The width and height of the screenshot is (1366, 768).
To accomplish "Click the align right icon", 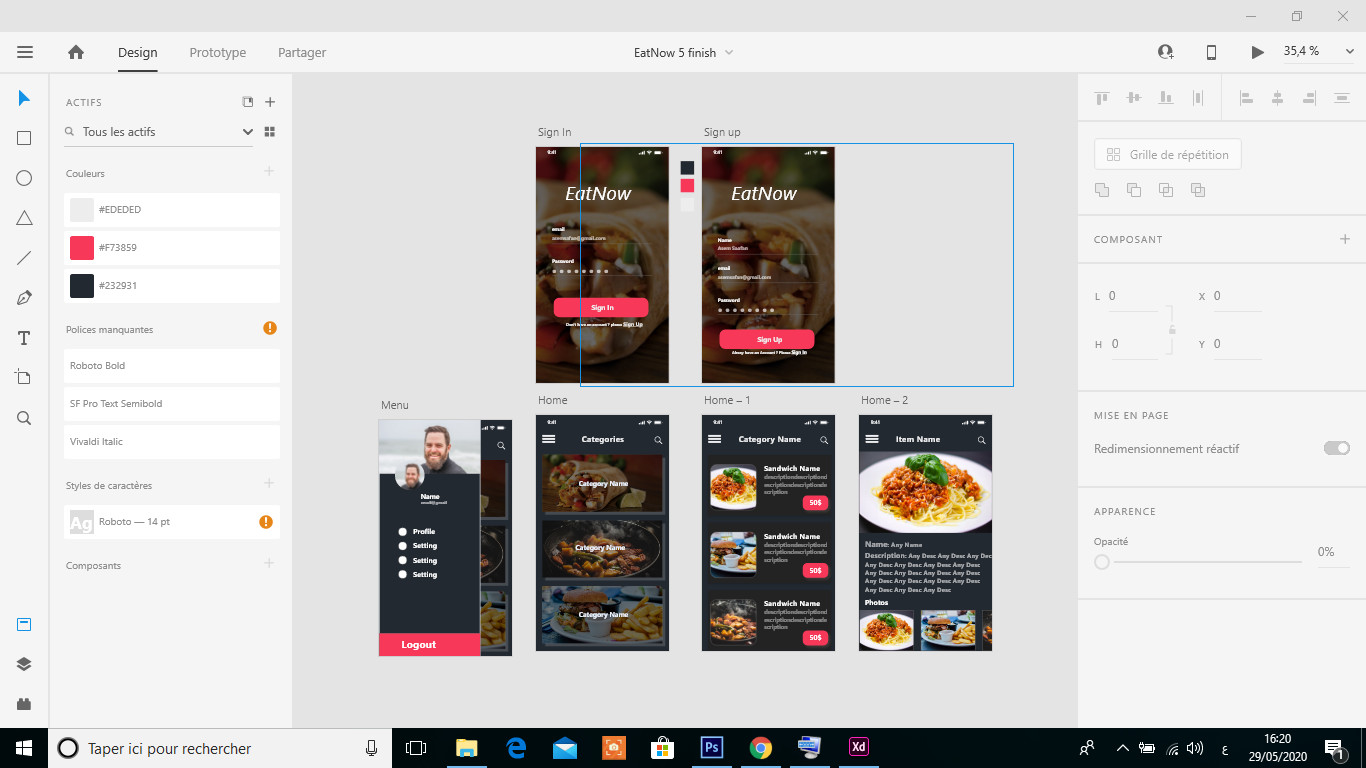I will pos(1309,98).
